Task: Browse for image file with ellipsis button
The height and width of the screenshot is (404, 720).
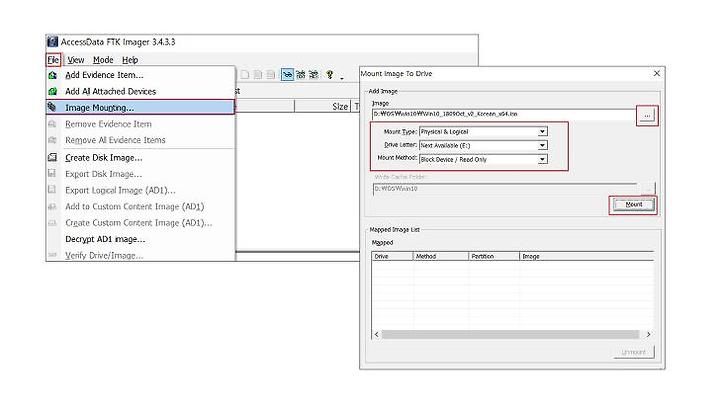Action: click(x=647, y=116)
